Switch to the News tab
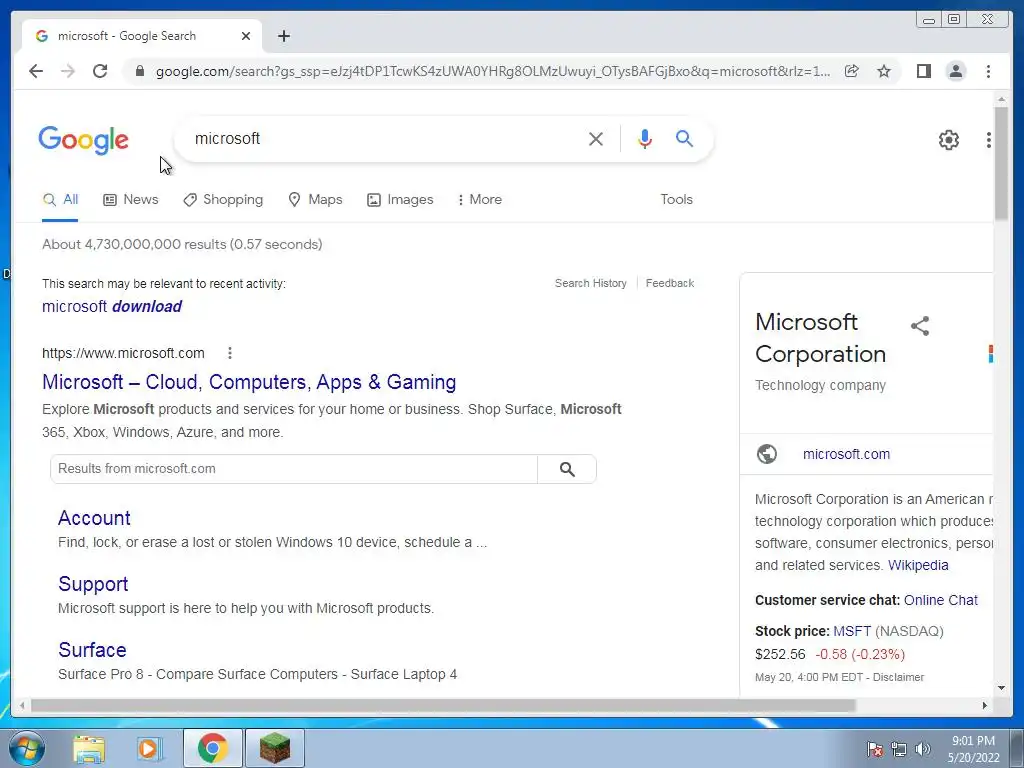 (x=131, y=199)
